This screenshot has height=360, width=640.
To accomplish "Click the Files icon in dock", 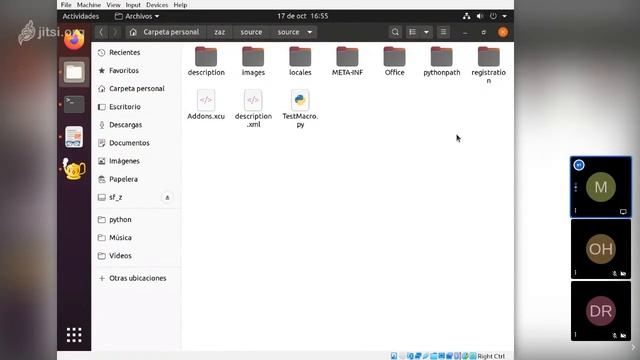I will click(x=74, y=72).
